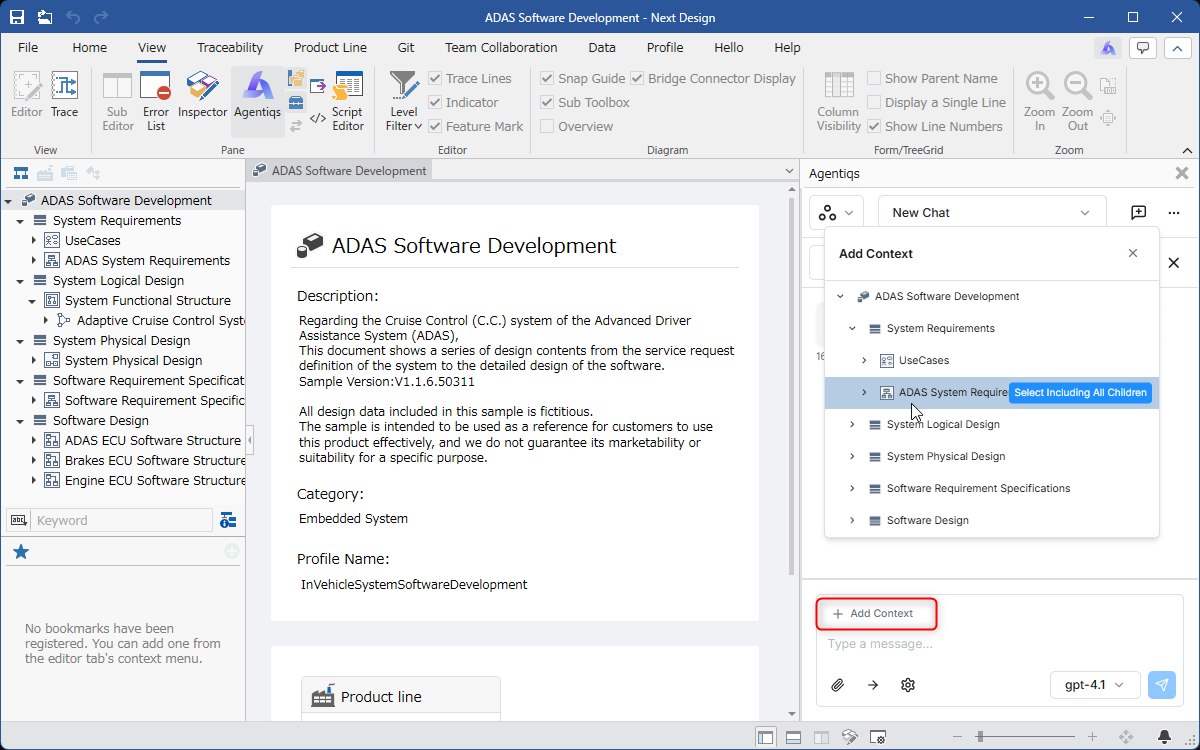Open Column Visibility
Screen dimensions: 1200x750
click(838, 101)
